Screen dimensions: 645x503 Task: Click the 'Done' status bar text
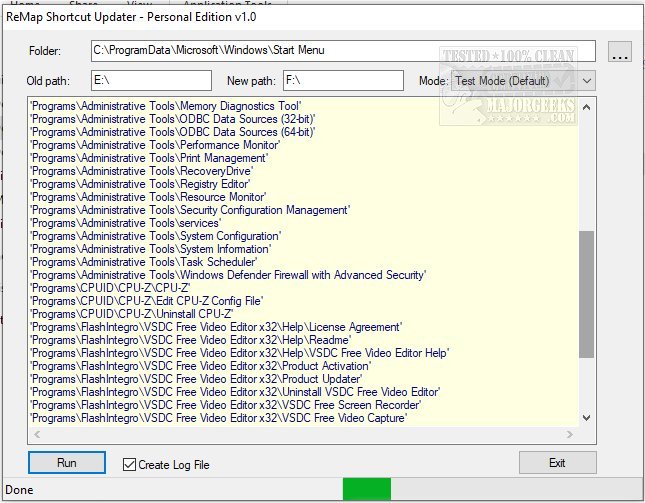click(x=19, y=490)
